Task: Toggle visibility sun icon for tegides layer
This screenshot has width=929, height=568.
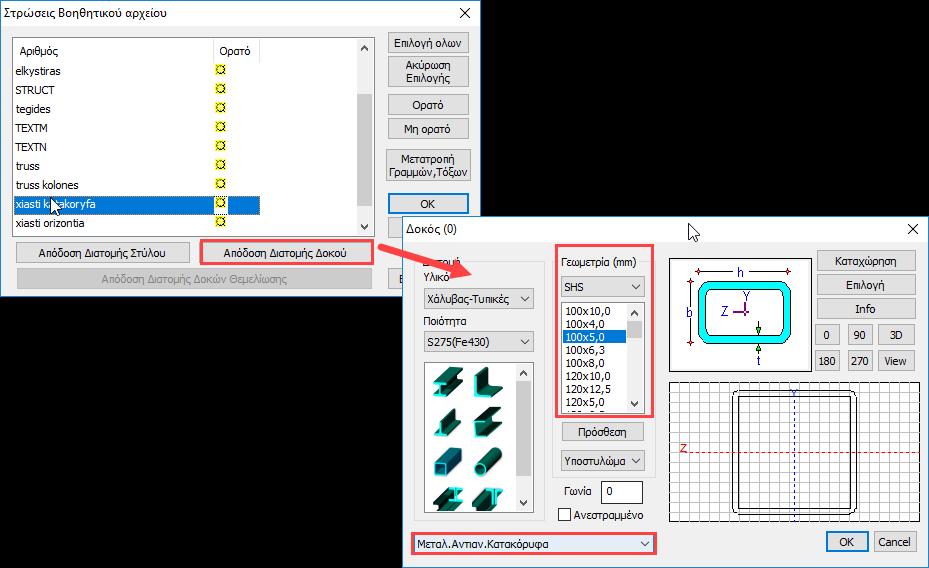Action: pyautogui.click(x=220, y=108)
